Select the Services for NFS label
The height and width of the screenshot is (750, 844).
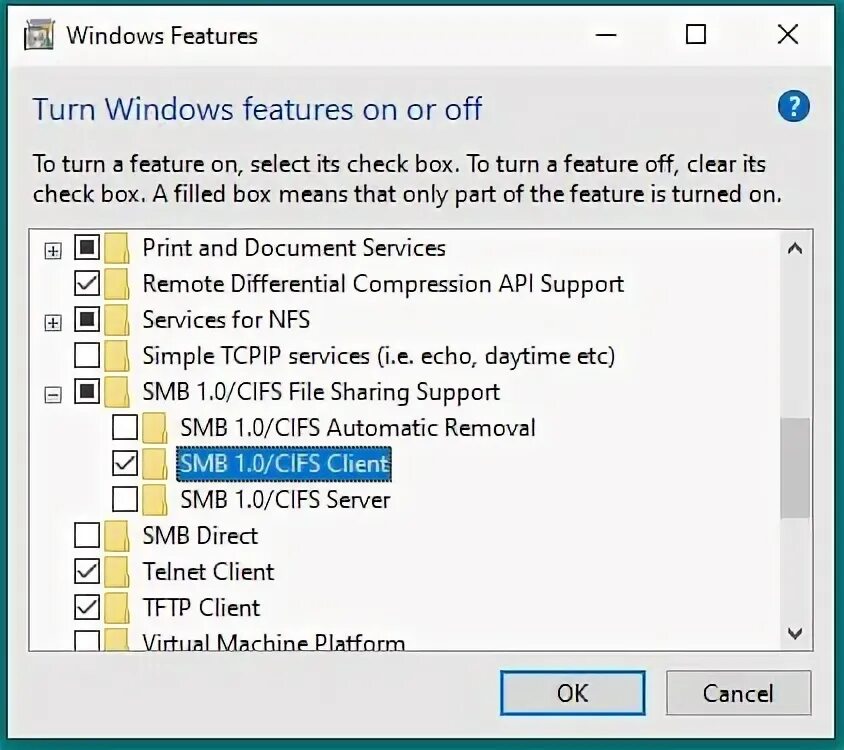(x=226, y=320)
